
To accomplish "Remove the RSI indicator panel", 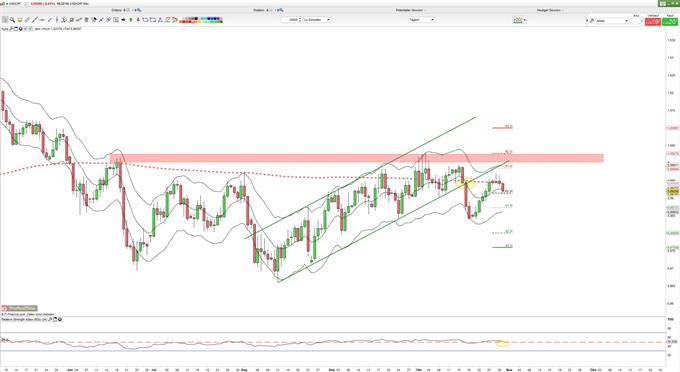I will 60,319.
